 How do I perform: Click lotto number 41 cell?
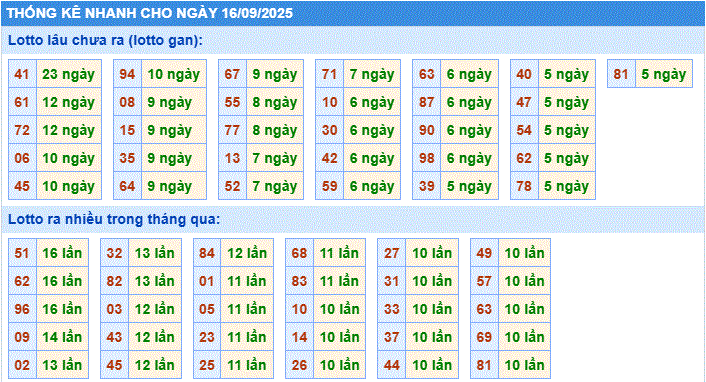coord(22,74)
